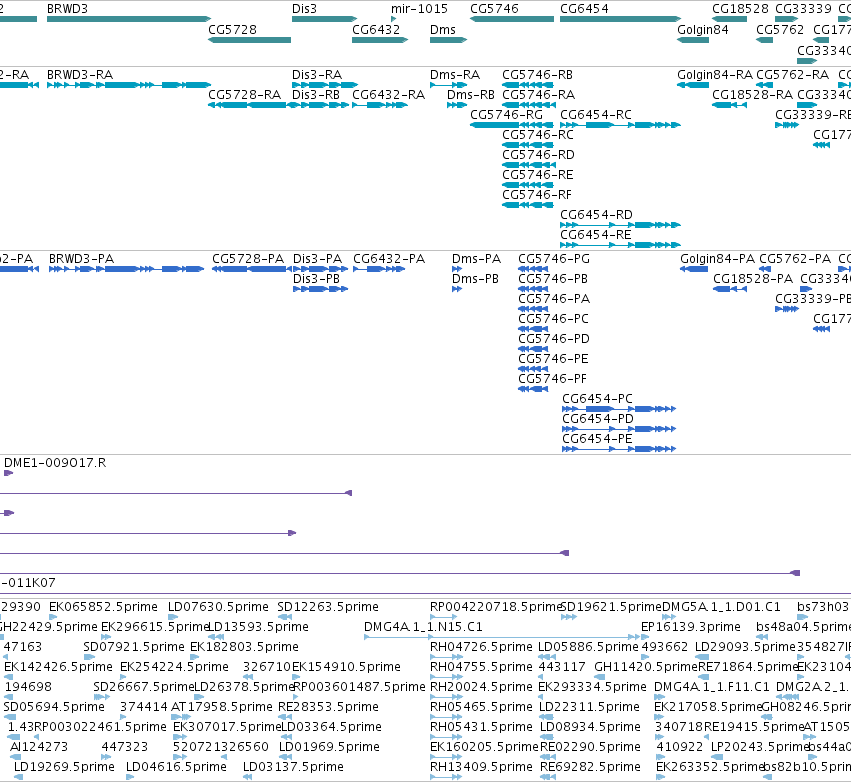The width and height of the screenshot is (851, 782).
Task: Select the CG5746 gene span
Action: [512, 19]
